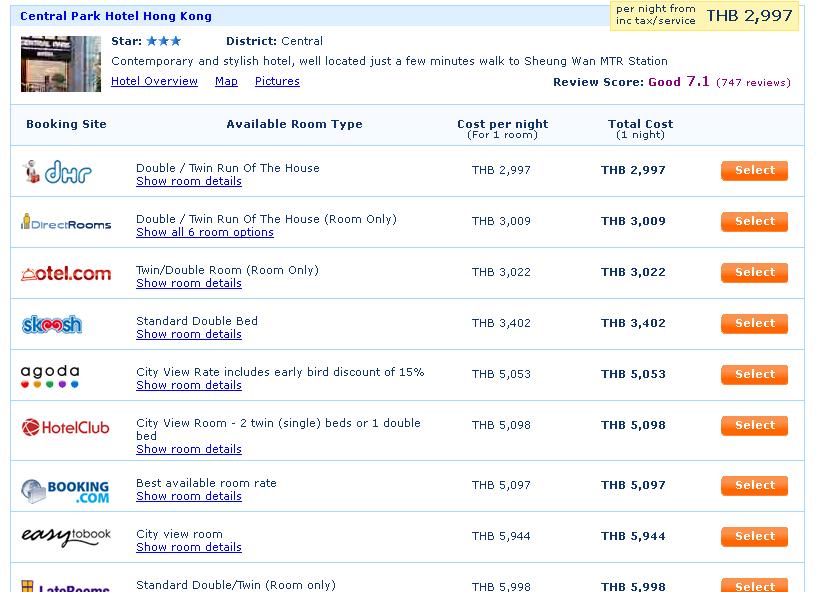The height and width of the screenshot is (592, 820).
Task: Open the hotel thumbnail photo
Action: 61,64
